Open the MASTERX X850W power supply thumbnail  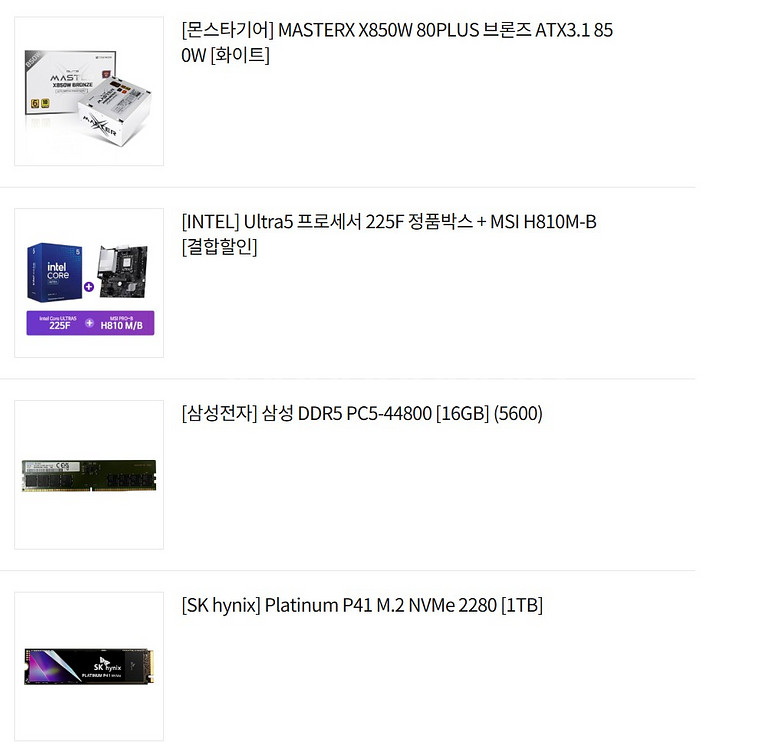coord(89,91)
